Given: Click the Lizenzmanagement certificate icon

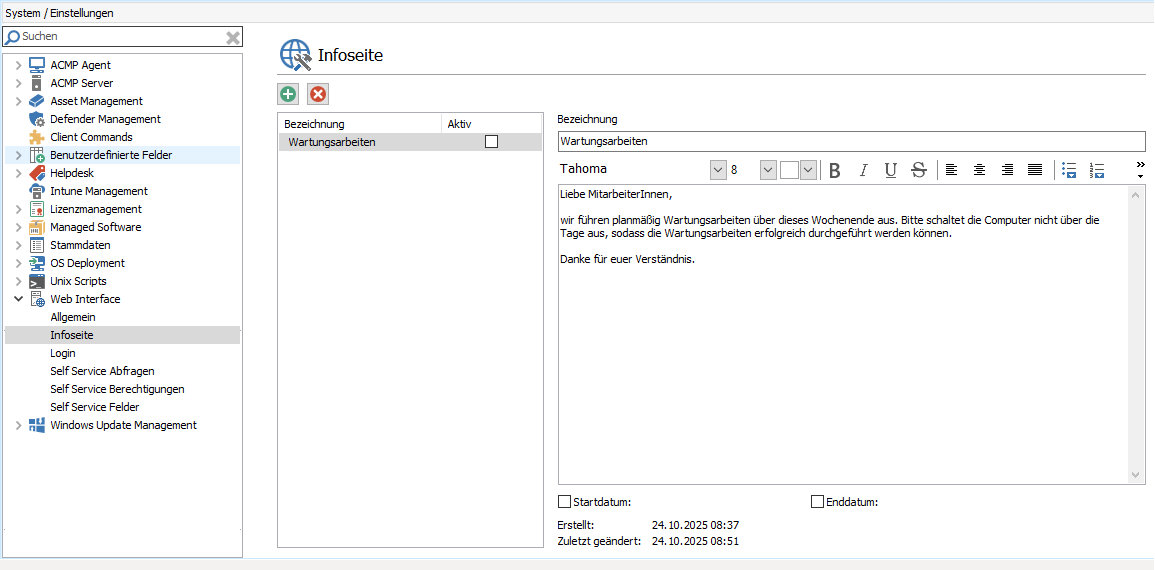Looking at the screenshot, I should tap(37, 209).
